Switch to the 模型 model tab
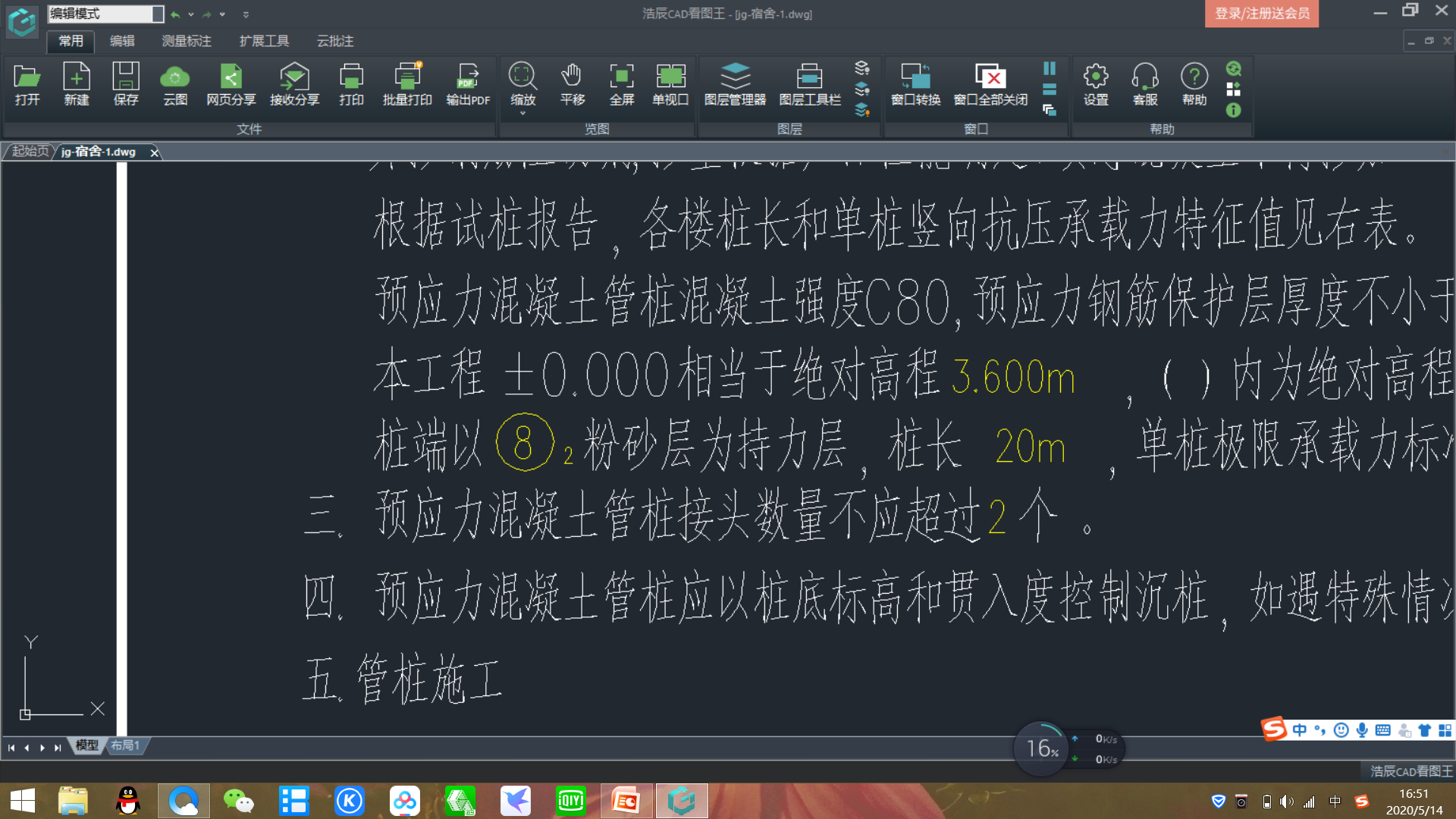Viewport: 1456px width, 819px height. pyautogui.click(x=87, y=745)
